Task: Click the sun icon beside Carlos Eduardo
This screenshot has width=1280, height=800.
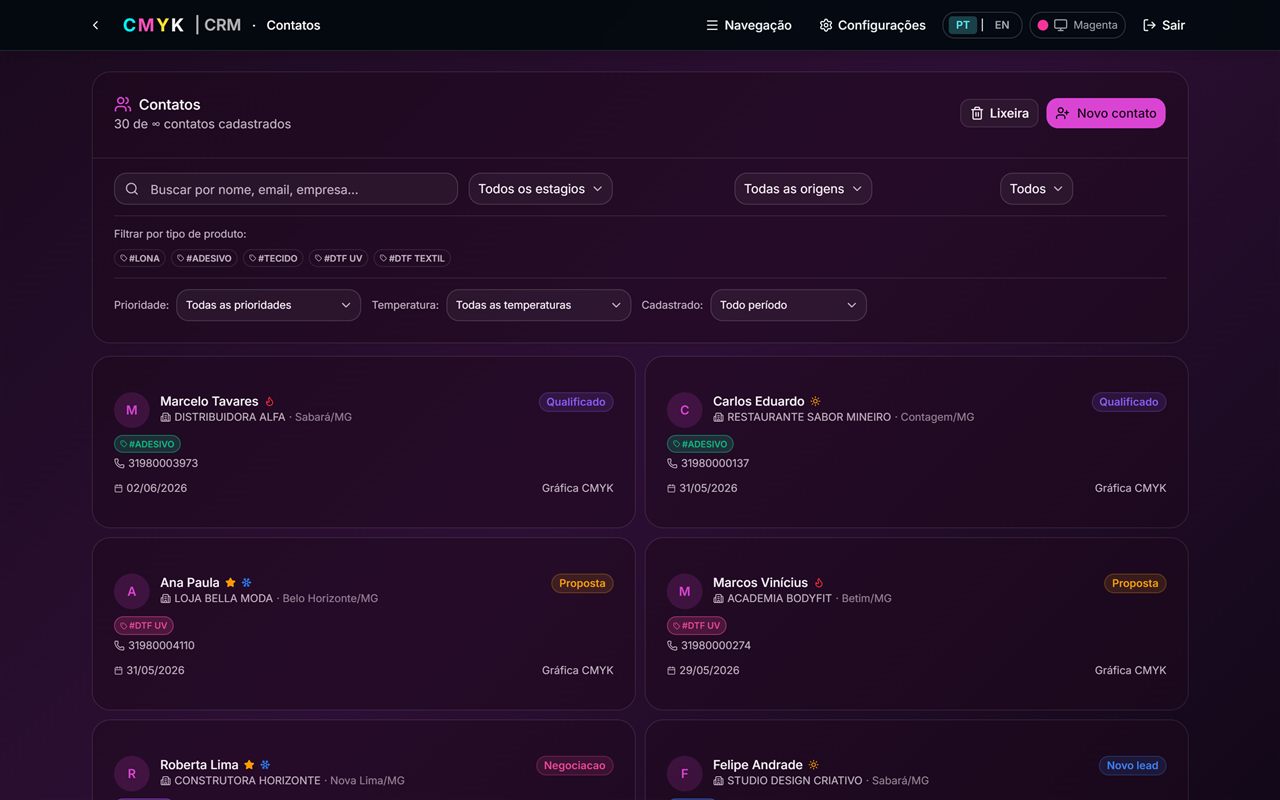Action: [815, 402]
